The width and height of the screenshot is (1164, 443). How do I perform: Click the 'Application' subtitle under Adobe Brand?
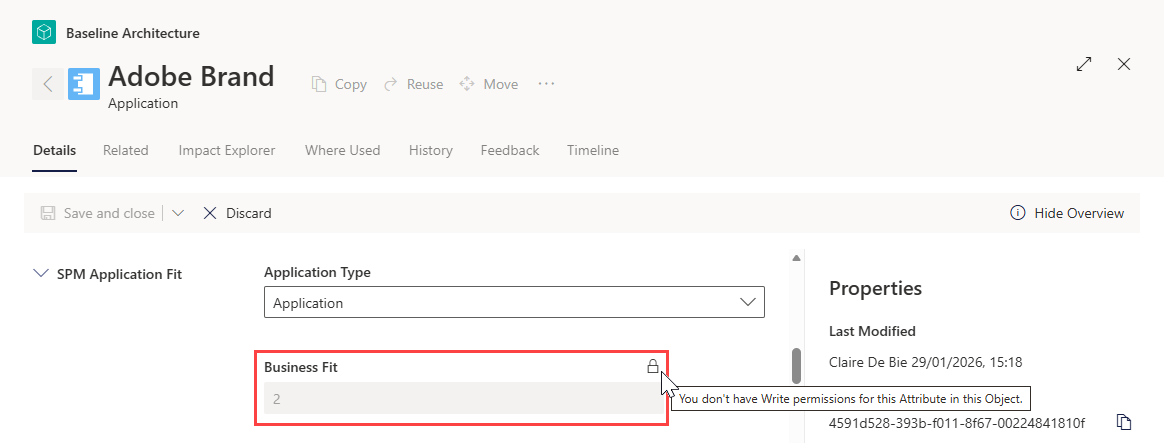coord(143,104)
